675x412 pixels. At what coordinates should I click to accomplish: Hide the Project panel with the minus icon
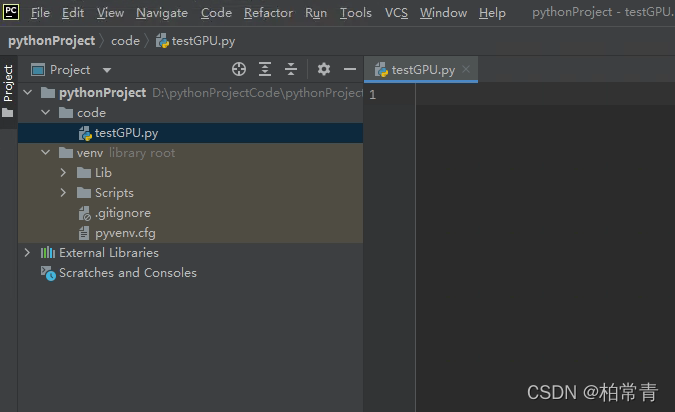coord(350,69)
